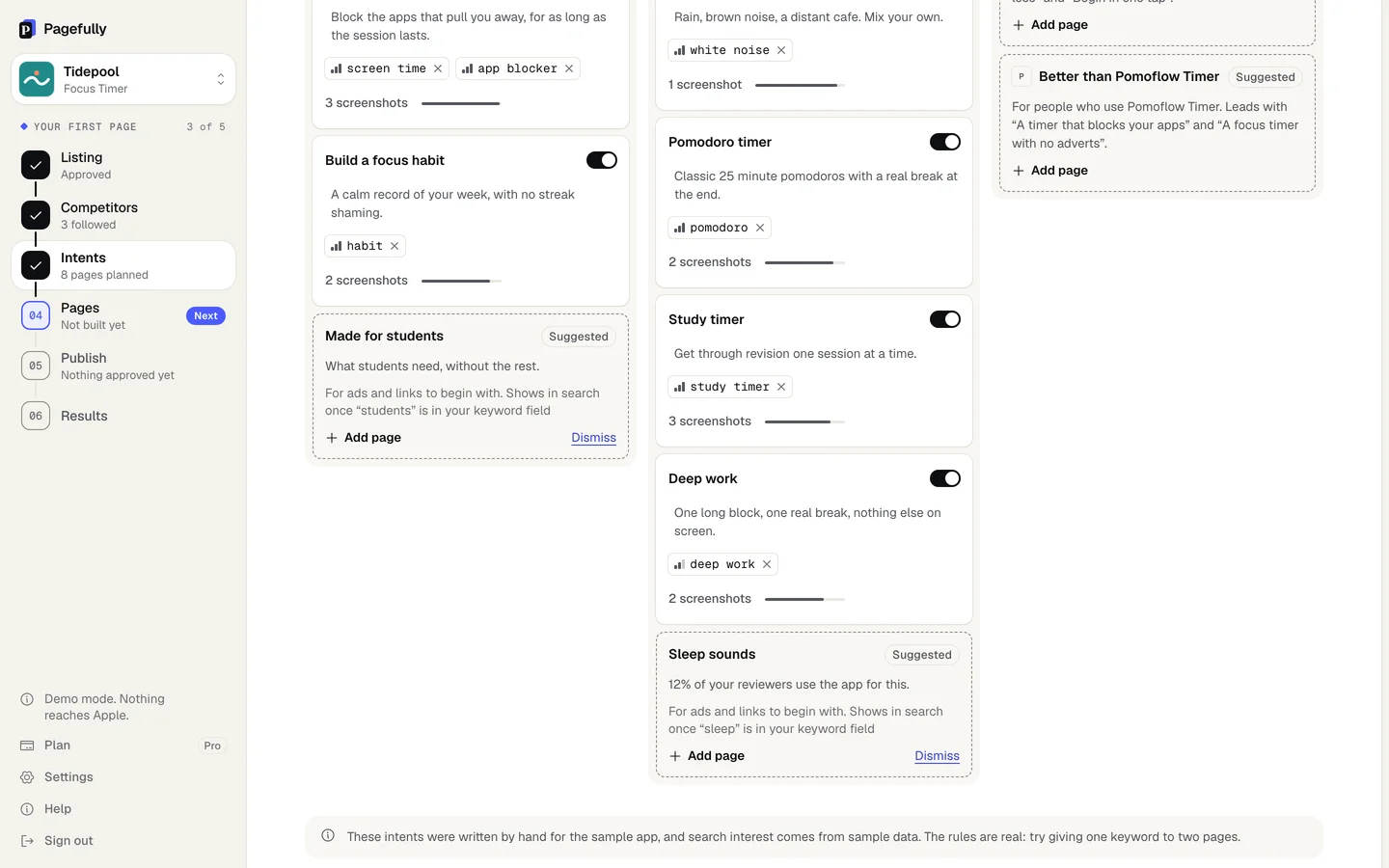Screen dimensions: 1389x868
Task: Click the bar chart icon on habit tag
Action: coord(336,246)
